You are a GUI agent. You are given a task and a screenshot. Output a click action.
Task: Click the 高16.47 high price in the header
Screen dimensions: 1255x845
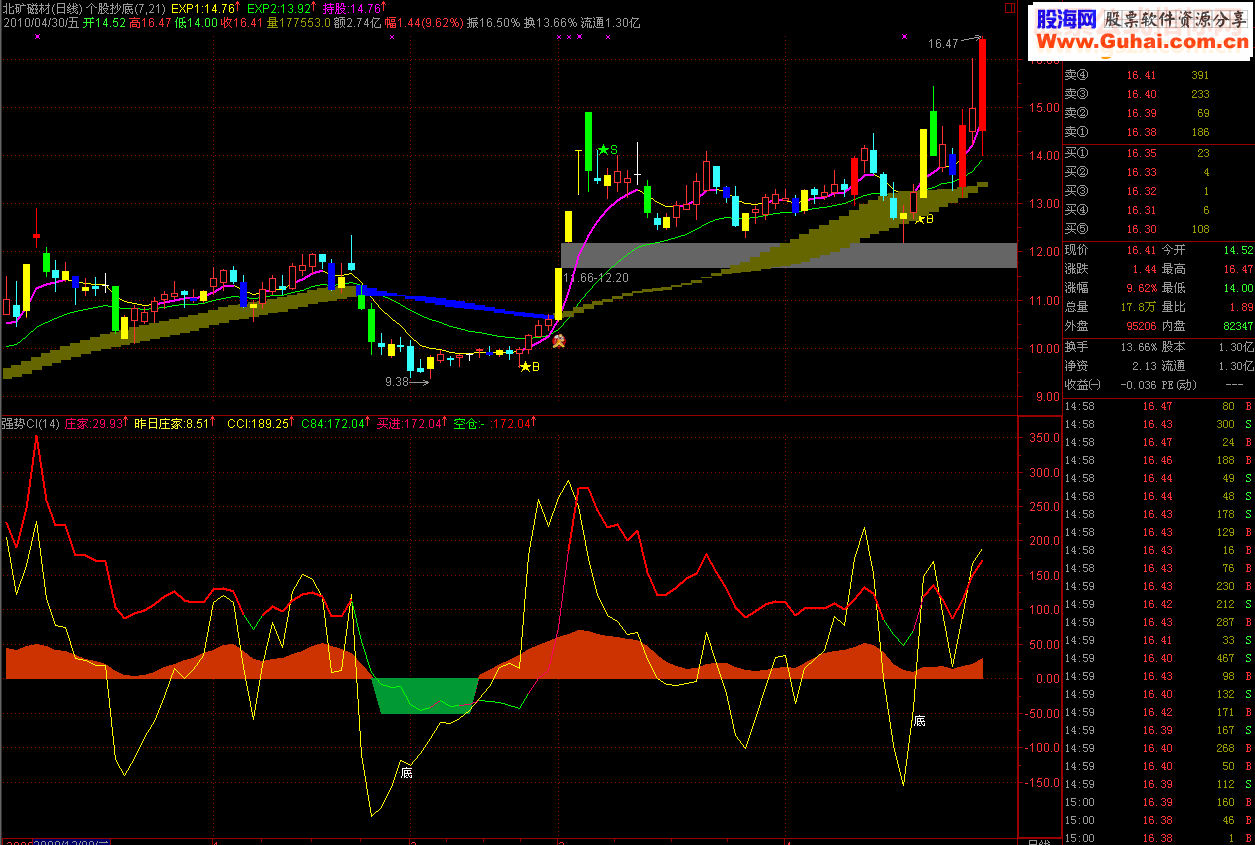click(151, 22)
